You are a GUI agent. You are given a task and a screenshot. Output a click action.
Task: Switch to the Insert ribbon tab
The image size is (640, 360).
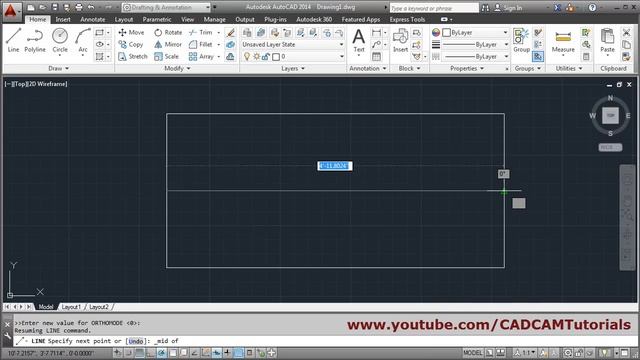point(63,19)
